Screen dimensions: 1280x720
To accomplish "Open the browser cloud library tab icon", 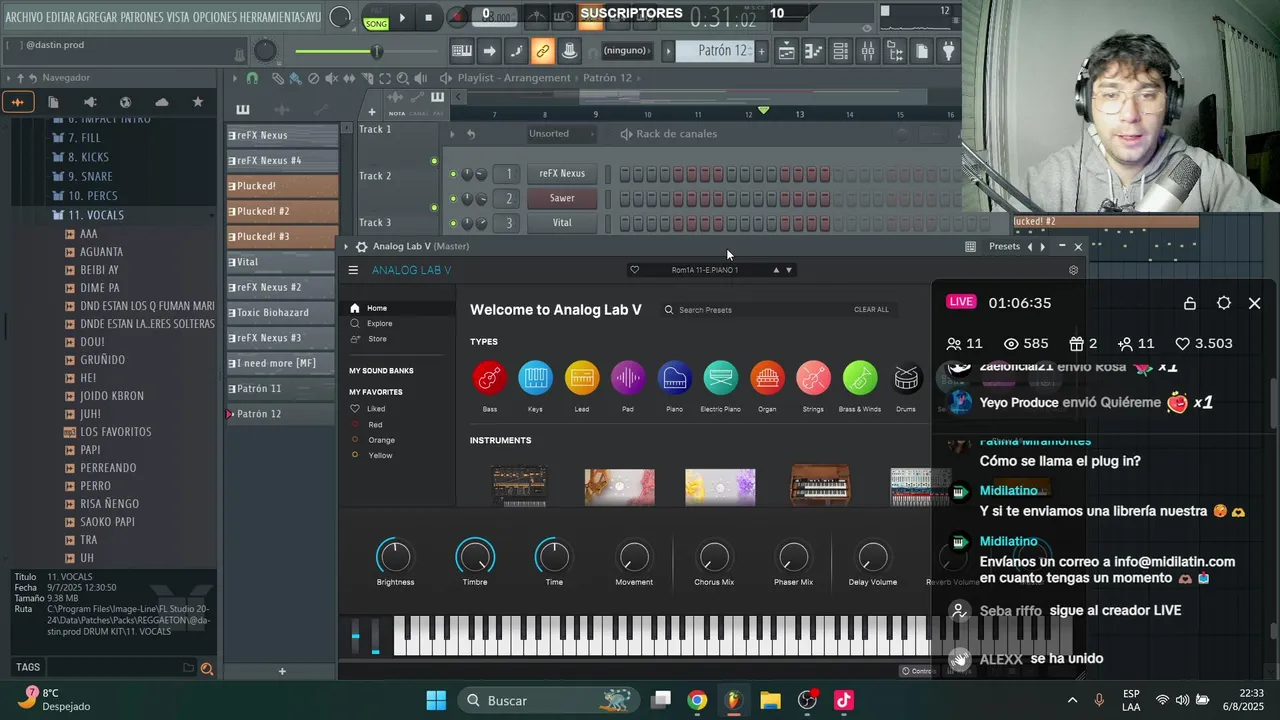I will click(161, 102).
